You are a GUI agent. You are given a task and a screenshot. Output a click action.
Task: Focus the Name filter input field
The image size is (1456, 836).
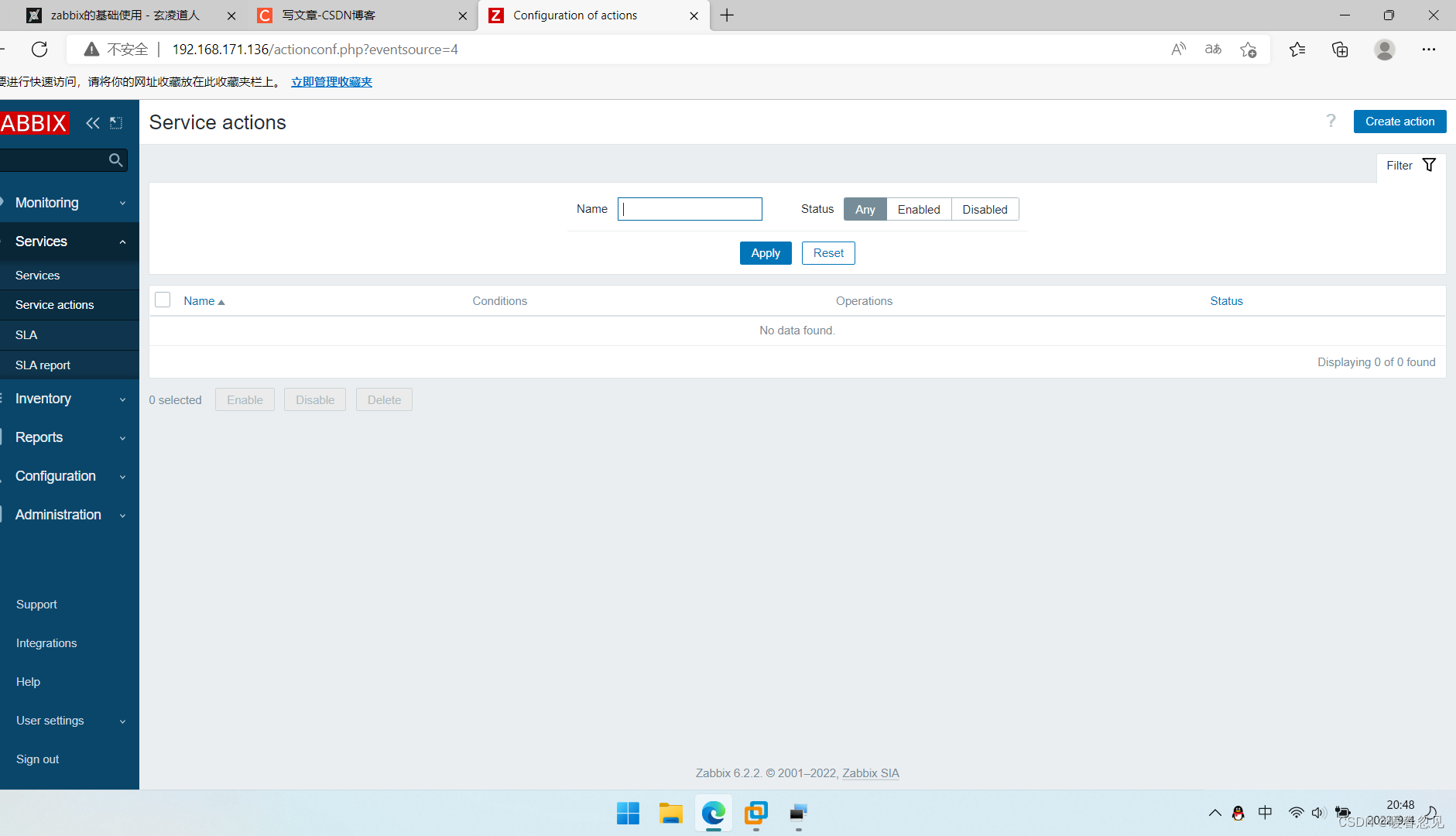point(690,209)
